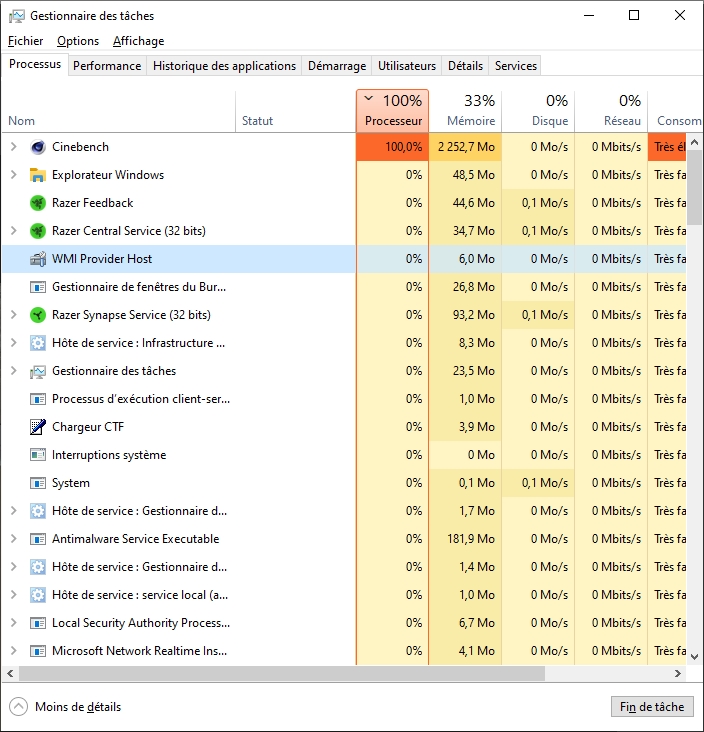Click the WMI Provider Host icon
The width and height of the screenshot is (704, 732).
(38, 259)
